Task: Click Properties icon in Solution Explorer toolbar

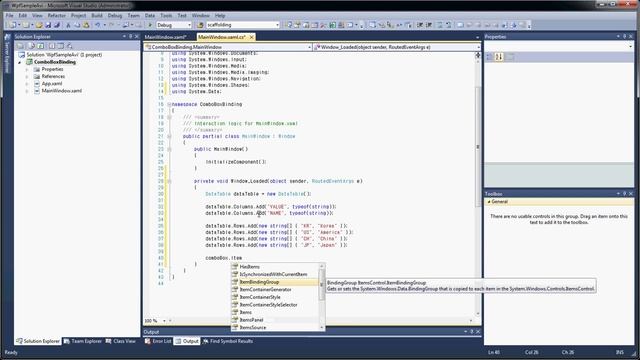Action: (20, 46)
